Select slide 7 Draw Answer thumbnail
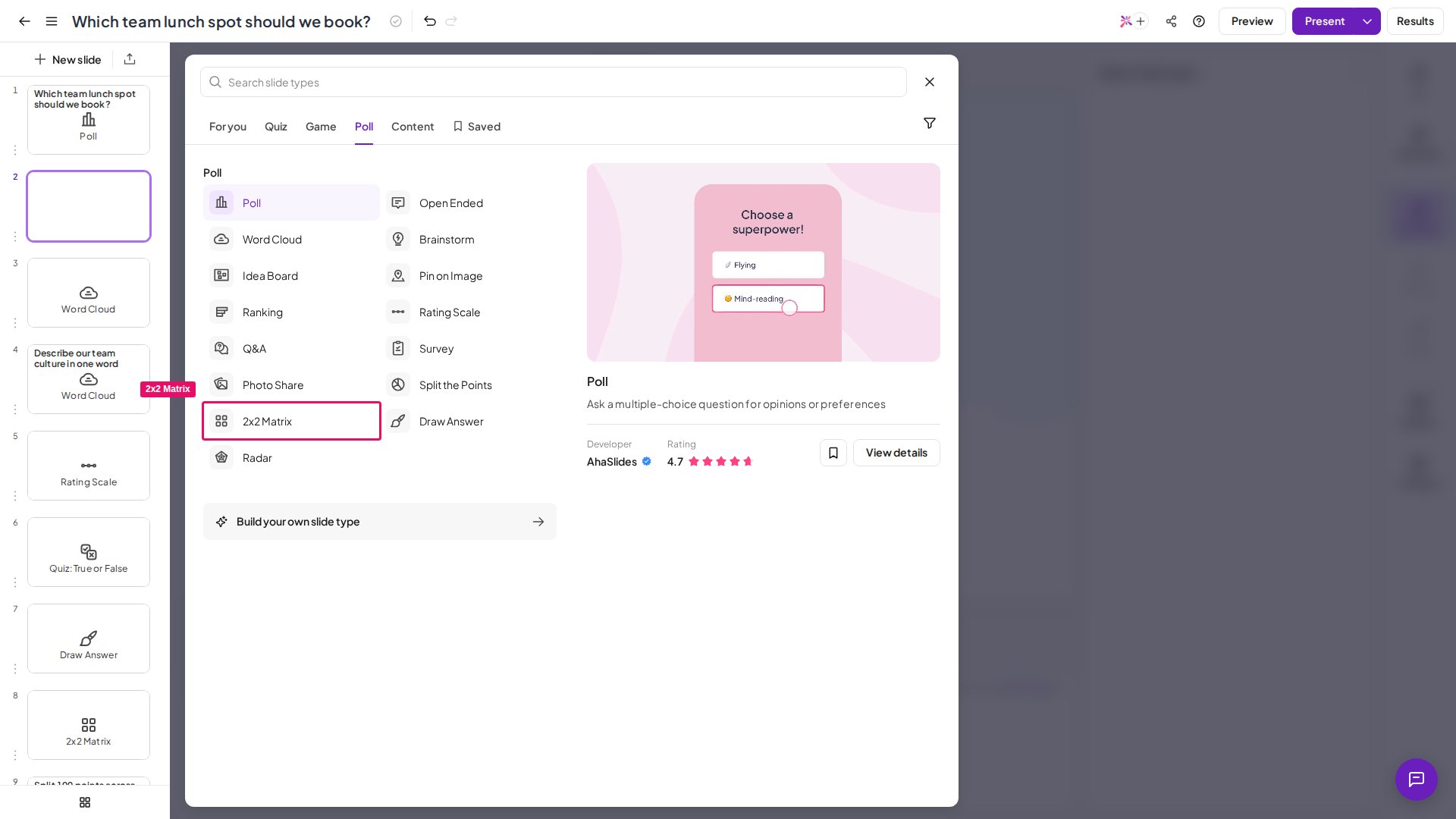This screenshot has height=819, width=1456. [89, 639]
